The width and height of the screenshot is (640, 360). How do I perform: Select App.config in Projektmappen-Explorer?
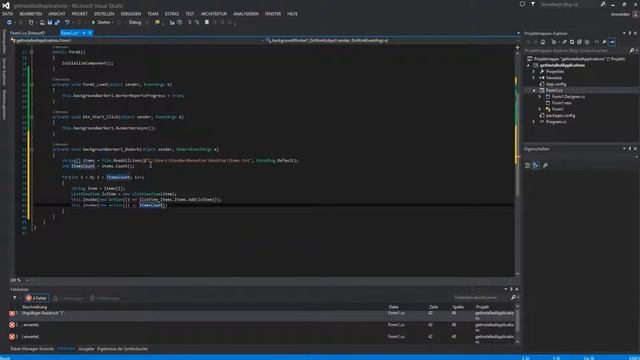[x=556, y=84]
